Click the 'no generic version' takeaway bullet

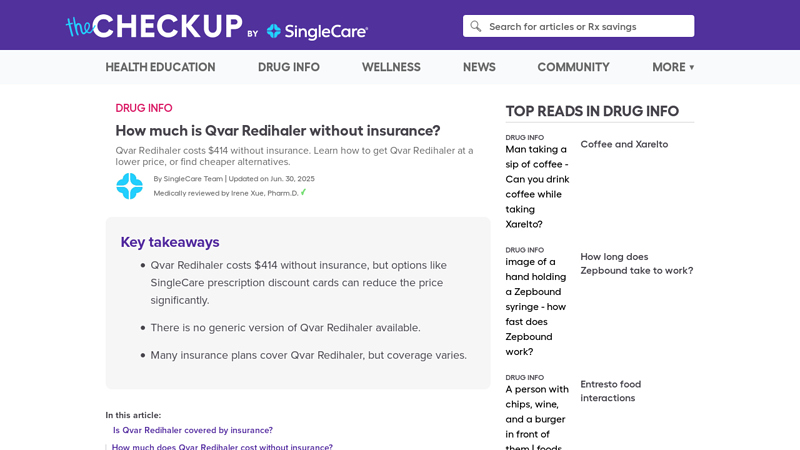[x=285, y=328]
